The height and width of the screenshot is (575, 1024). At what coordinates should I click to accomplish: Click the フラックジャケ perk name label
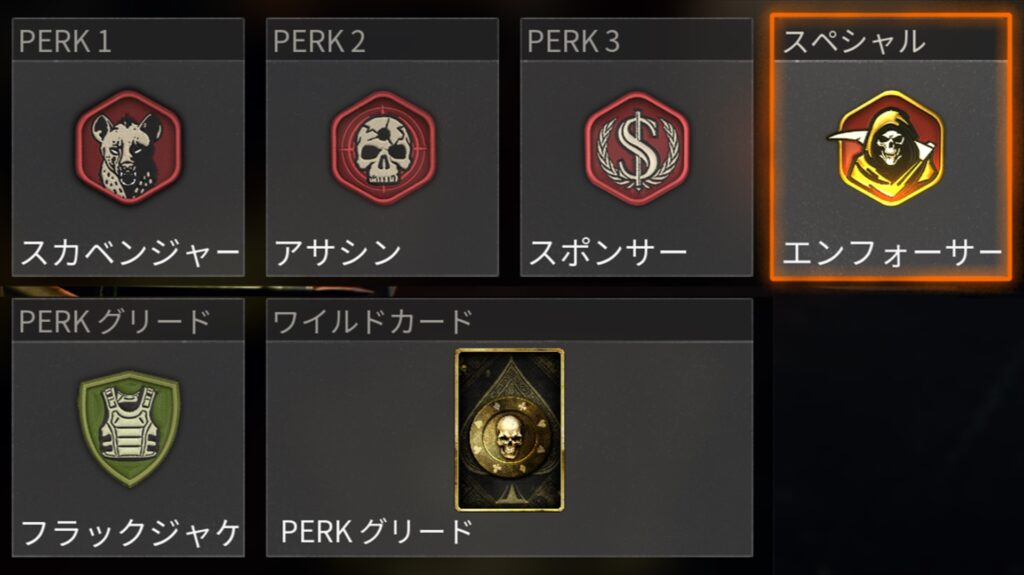coord(130,533)
